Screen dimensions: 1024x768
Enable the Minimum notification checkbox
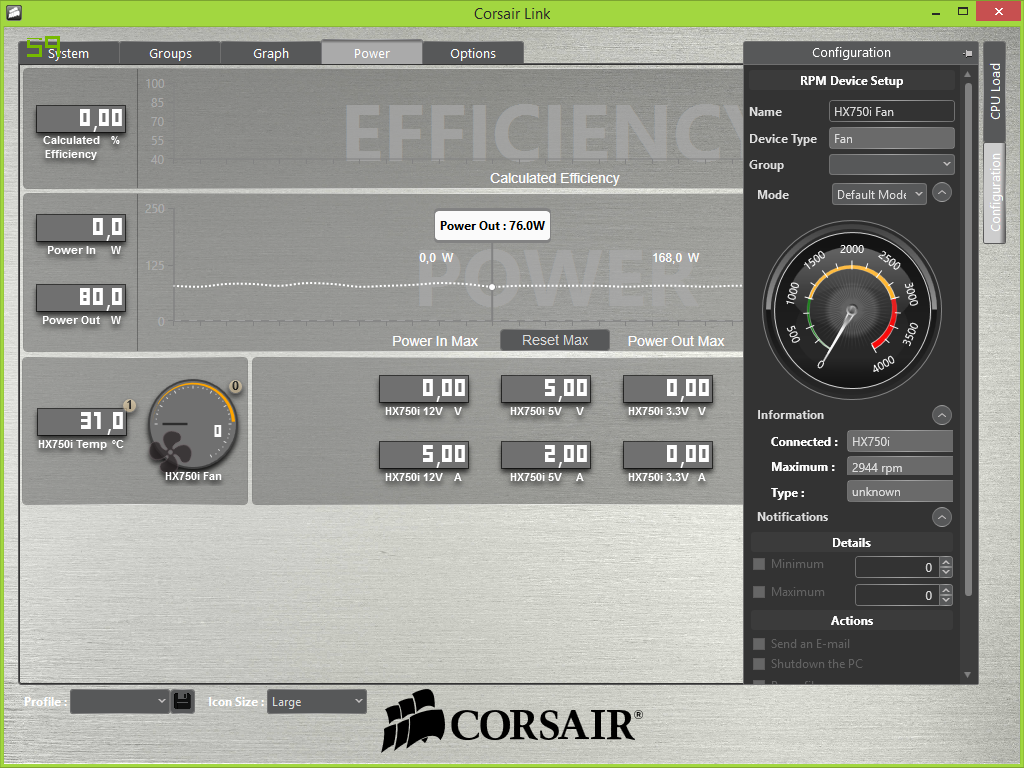pos(757,564)
